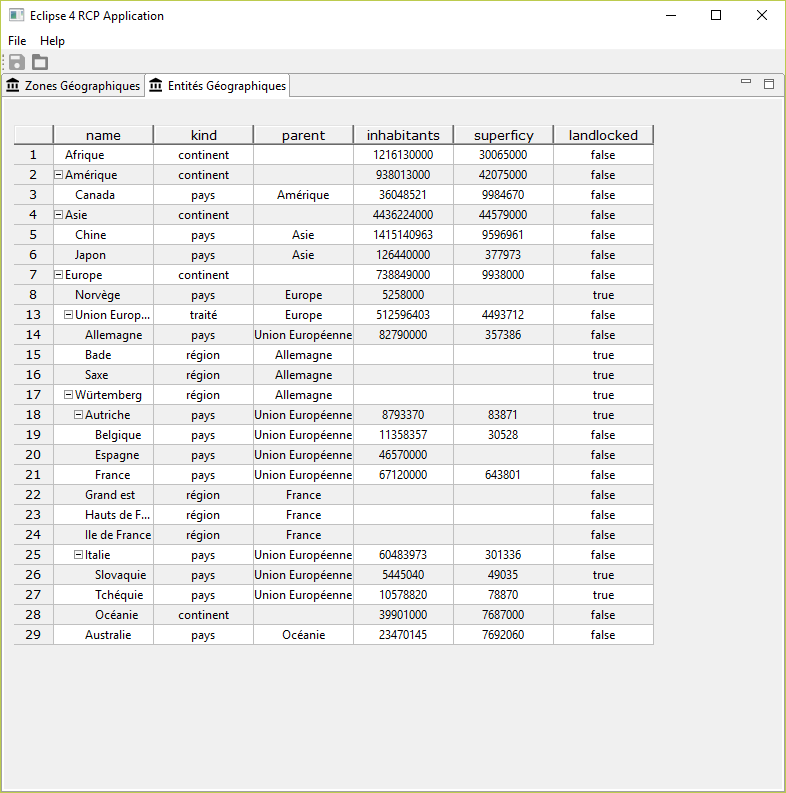Click the Bade region cell
Image resolution: width=786 pixels, height=793 pixels.
103,355
